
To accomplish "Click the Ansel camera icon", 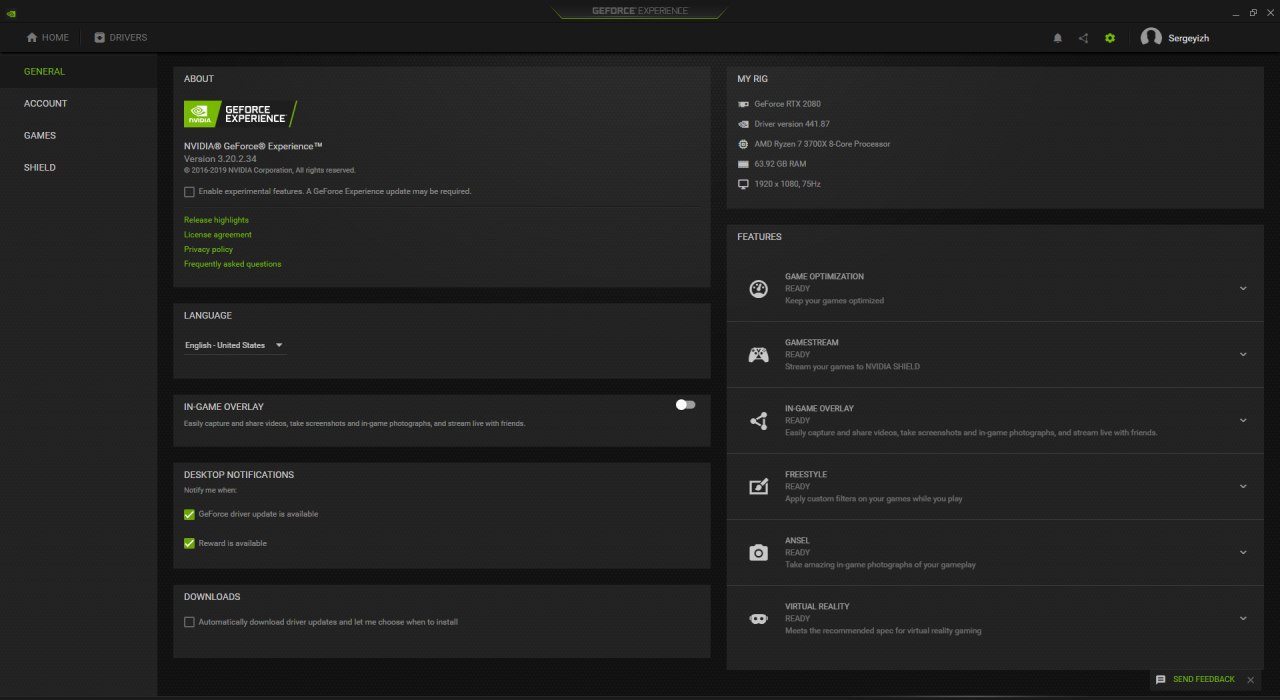I will [758, 553].
